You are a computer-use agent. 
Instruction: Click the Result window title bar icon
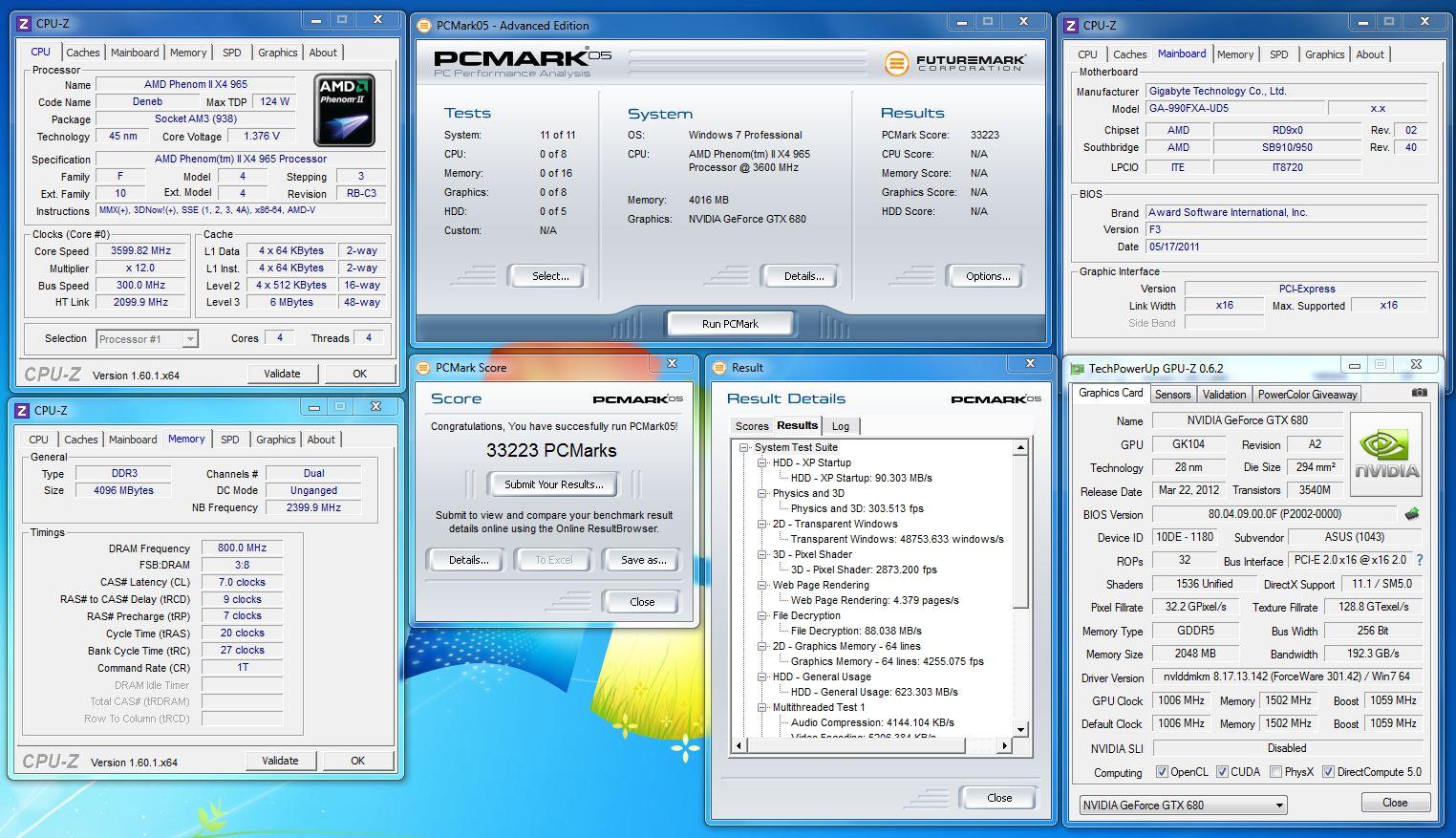click(719, 368)
